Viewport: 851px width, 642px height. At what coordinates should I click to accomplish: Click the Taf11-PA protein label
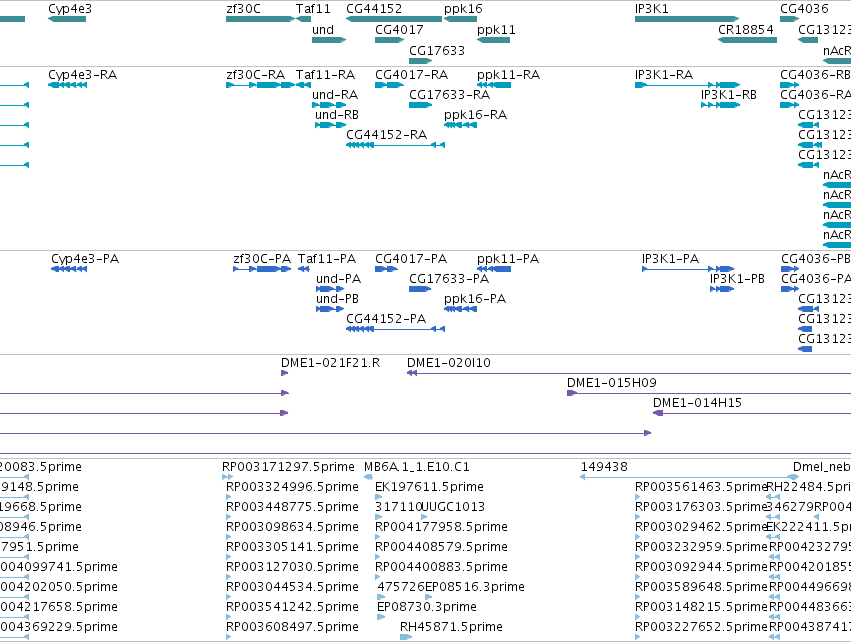point(327,258)
